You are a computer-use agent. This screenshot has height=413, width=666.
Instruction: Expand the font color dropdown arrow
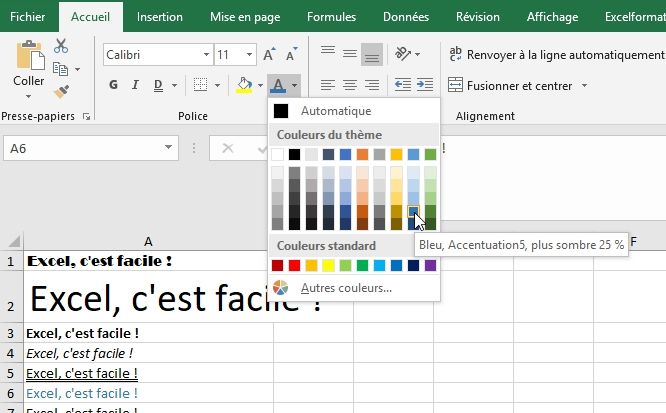coord(294,85)
